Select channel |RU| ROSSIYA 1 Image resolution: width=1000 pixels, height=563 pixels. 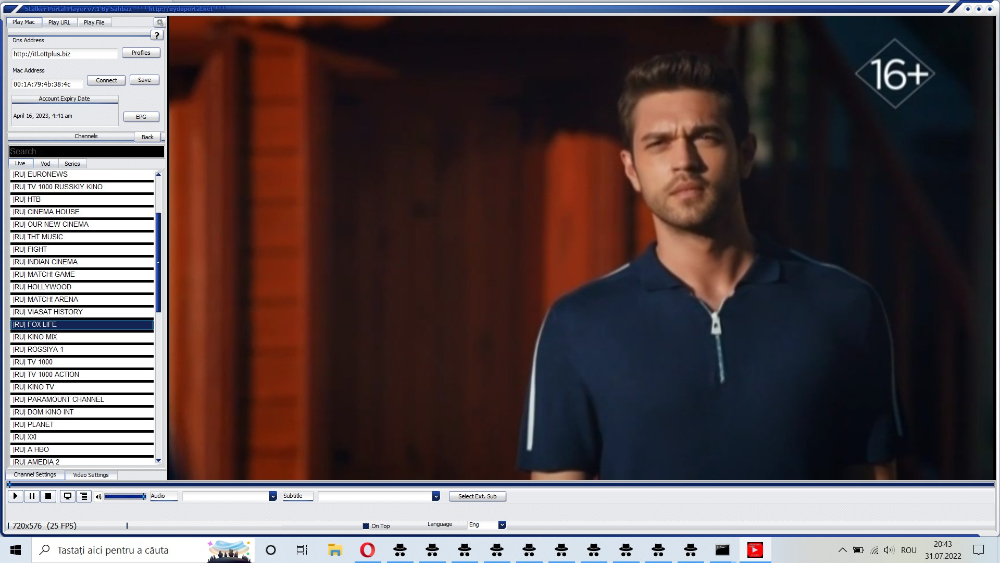tap(82, 349)
